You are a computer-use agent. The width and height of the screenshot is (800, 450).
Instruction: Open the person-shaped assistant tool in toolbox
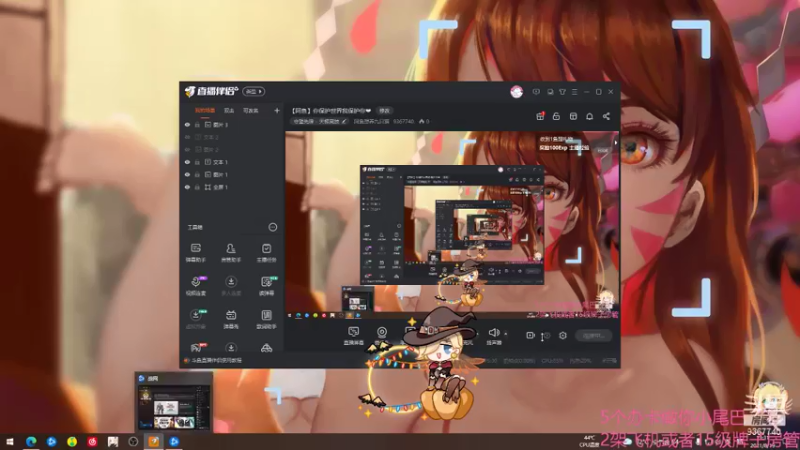(231, 253)
